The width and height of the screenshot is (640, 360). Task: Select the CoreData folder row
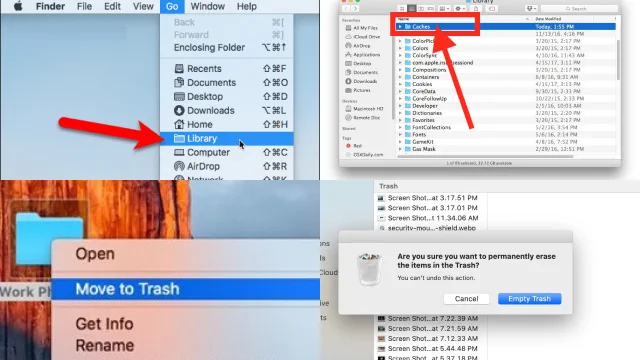point(505,91)
